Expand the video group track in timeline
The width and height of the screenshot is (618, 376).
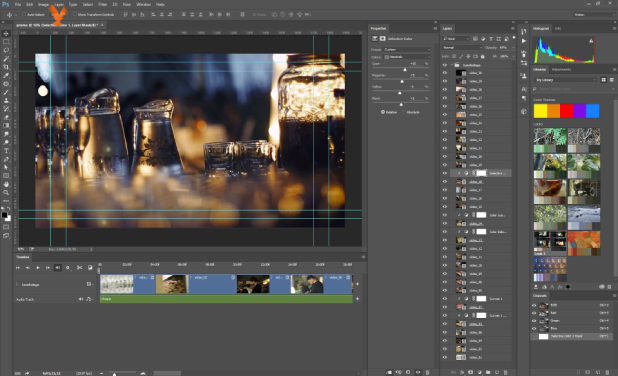[x=17, y=284]
